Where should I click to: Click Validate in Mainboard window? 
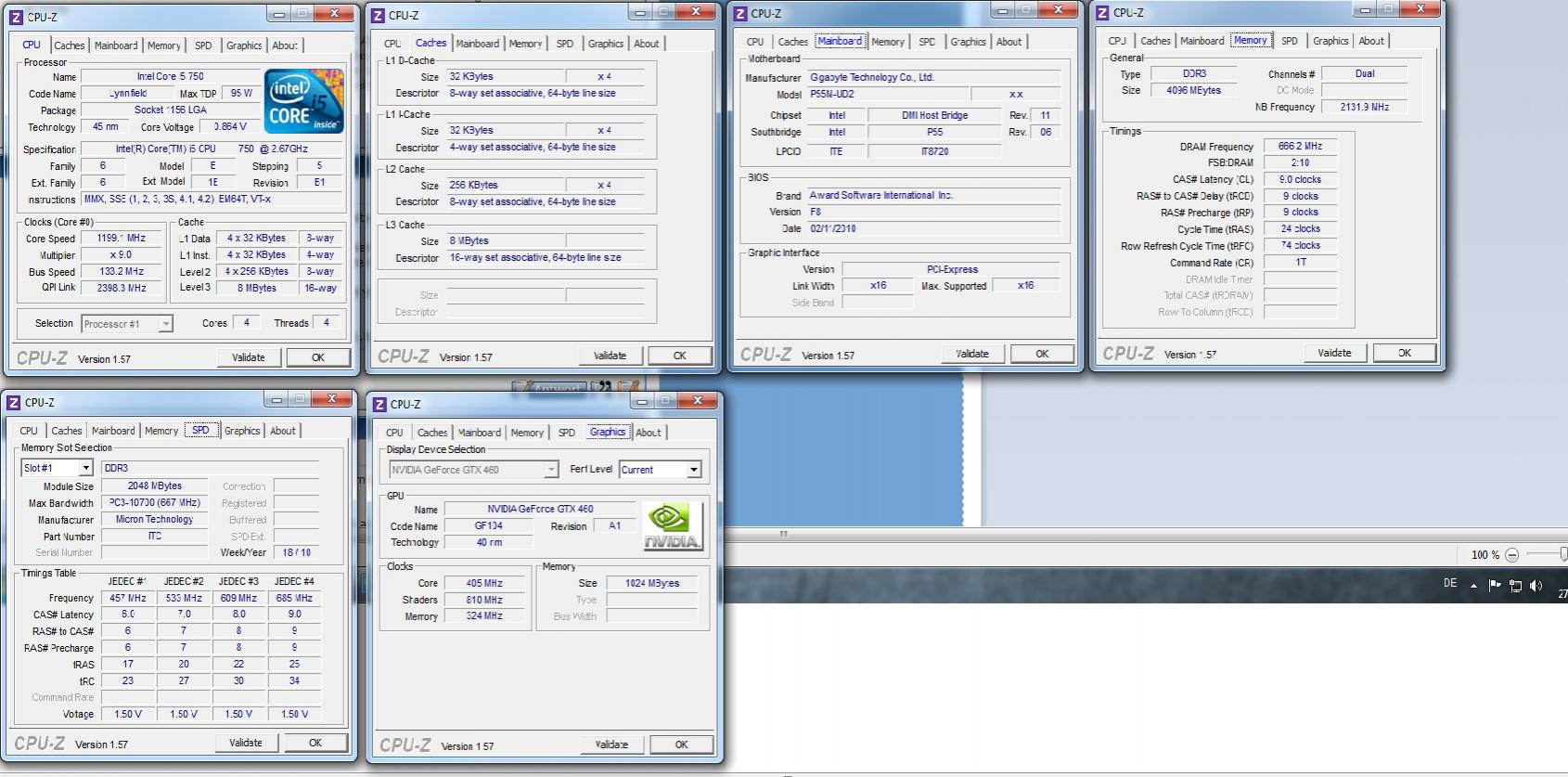click(x=972, y=354)
